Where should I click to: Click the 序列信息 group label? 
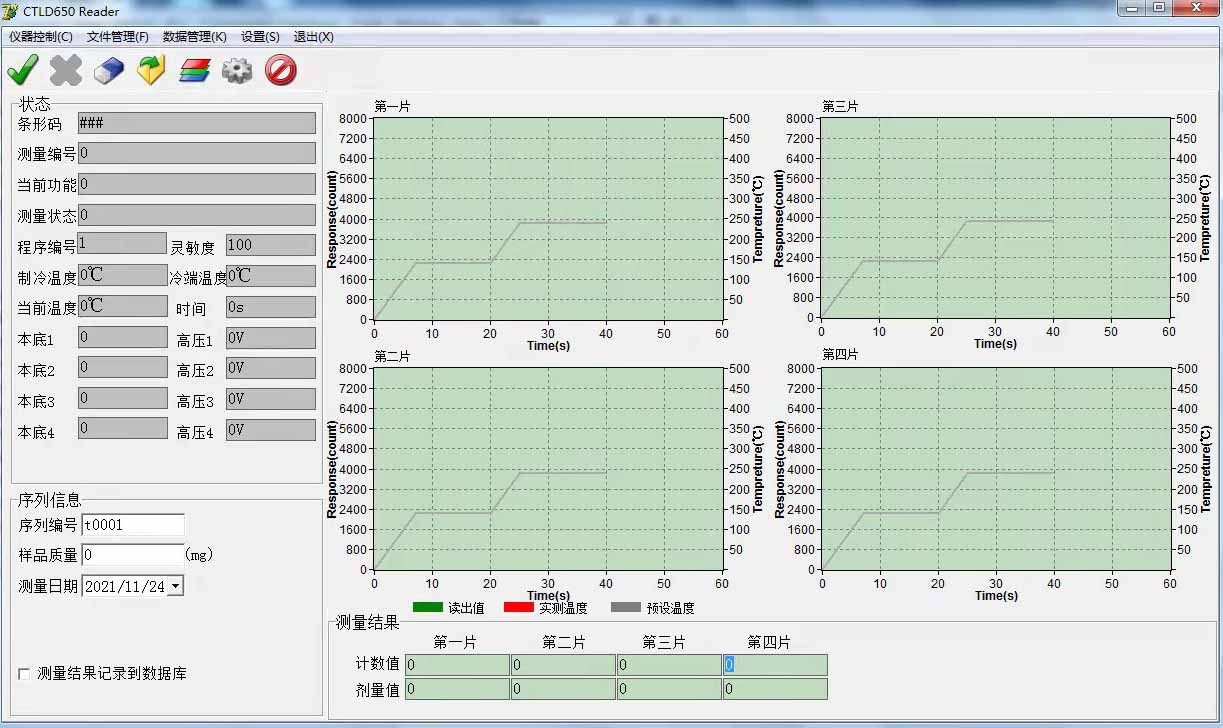coord(50,500)
